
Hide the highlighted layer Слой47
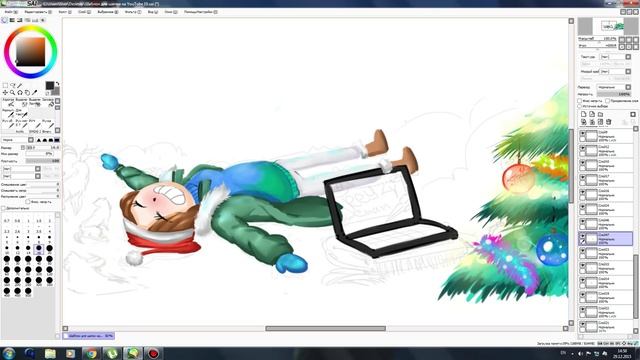click(x=582, y=236)
